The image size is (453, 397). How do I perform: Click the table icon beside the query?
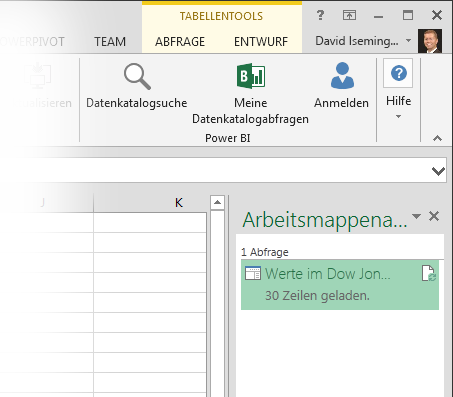(x=253, y=273)
